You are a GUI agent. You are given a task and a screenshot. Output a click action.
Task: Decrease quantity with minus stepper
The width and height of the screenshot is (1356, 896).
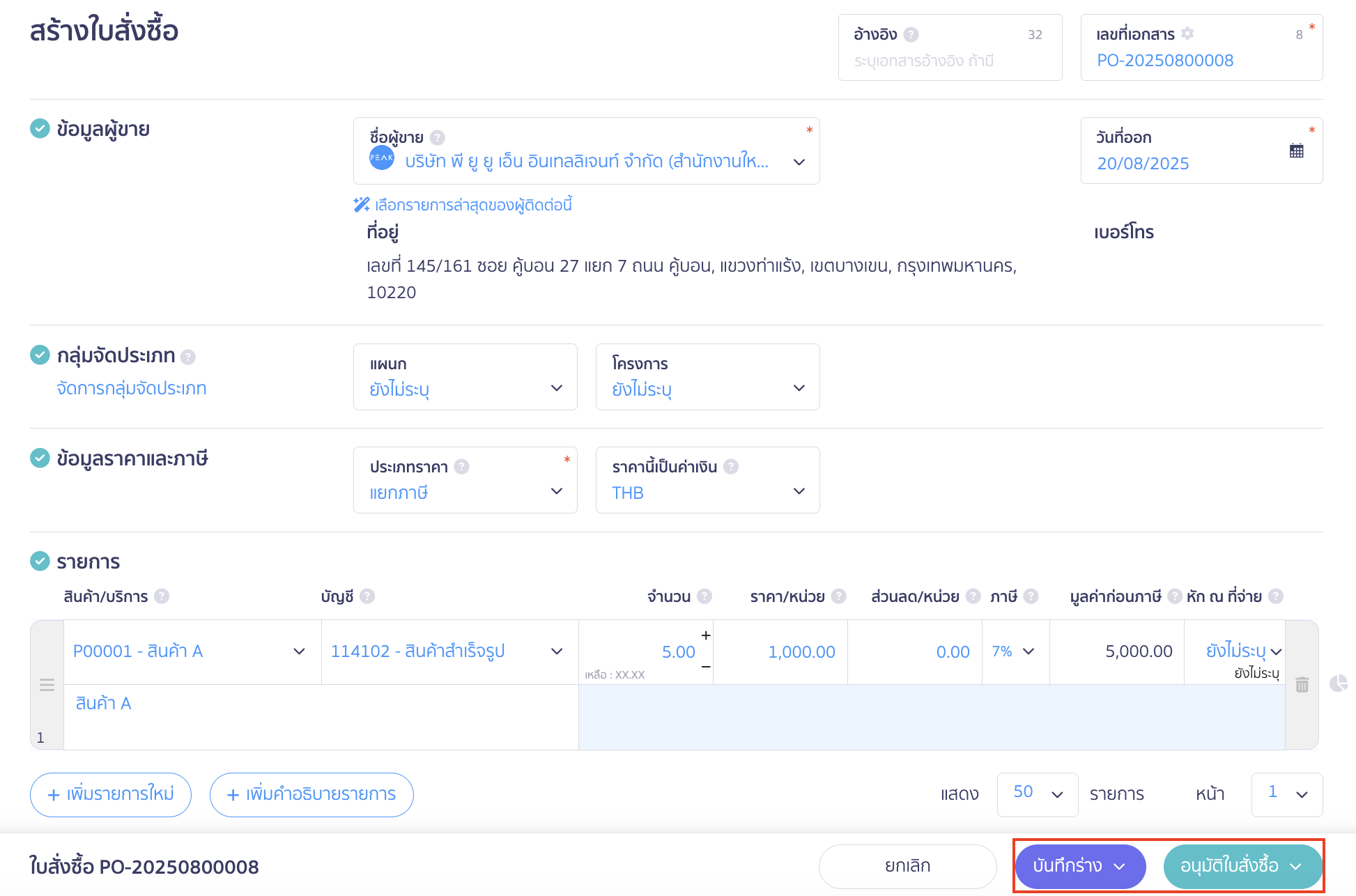pyautogui.click(x=706, y=667)
